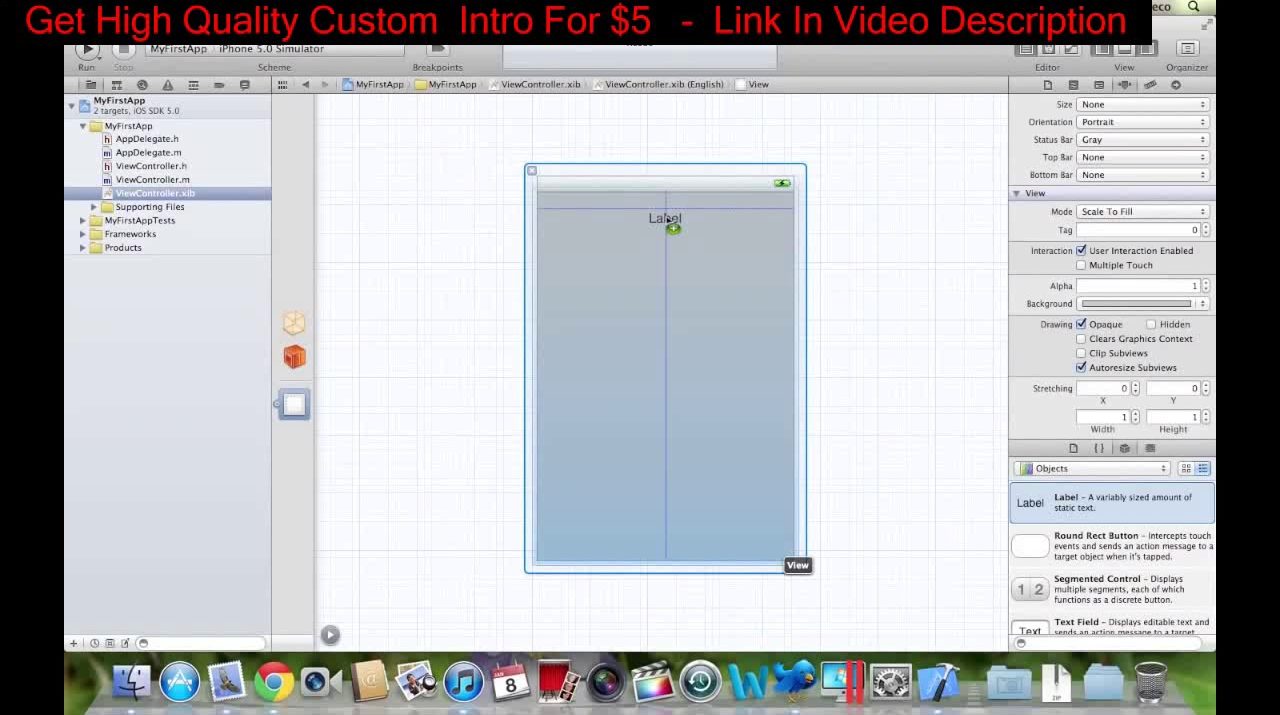Screen dimensions: 1280x715
Task: Switch the library to icon grid view
Action: point(1186,468)
